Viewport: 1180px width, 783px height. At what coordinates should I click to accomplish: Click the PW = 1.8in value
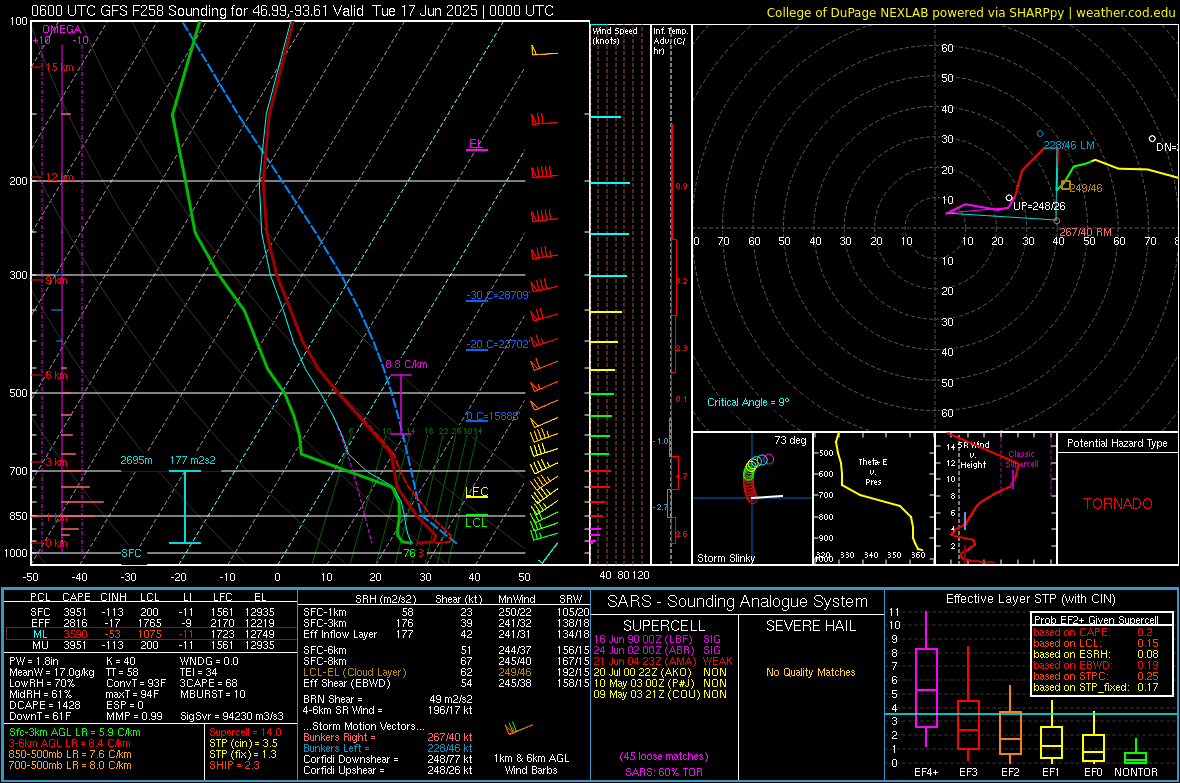coord(34,661)
